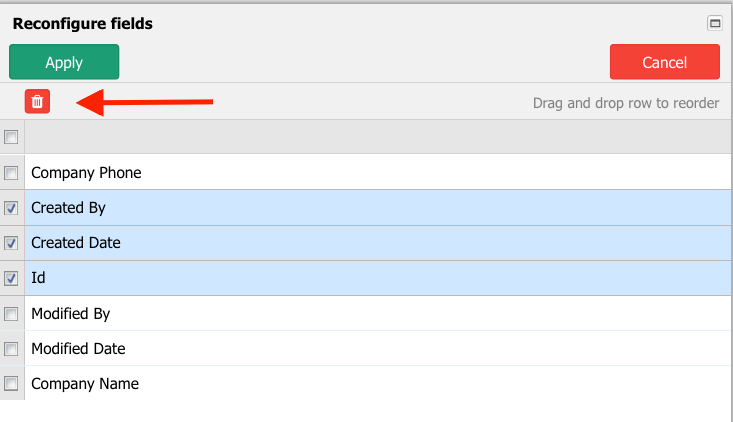733x422 pixels.
Task: Select the Company Name row
Action: pyautogui.click(x=378, y=384)
